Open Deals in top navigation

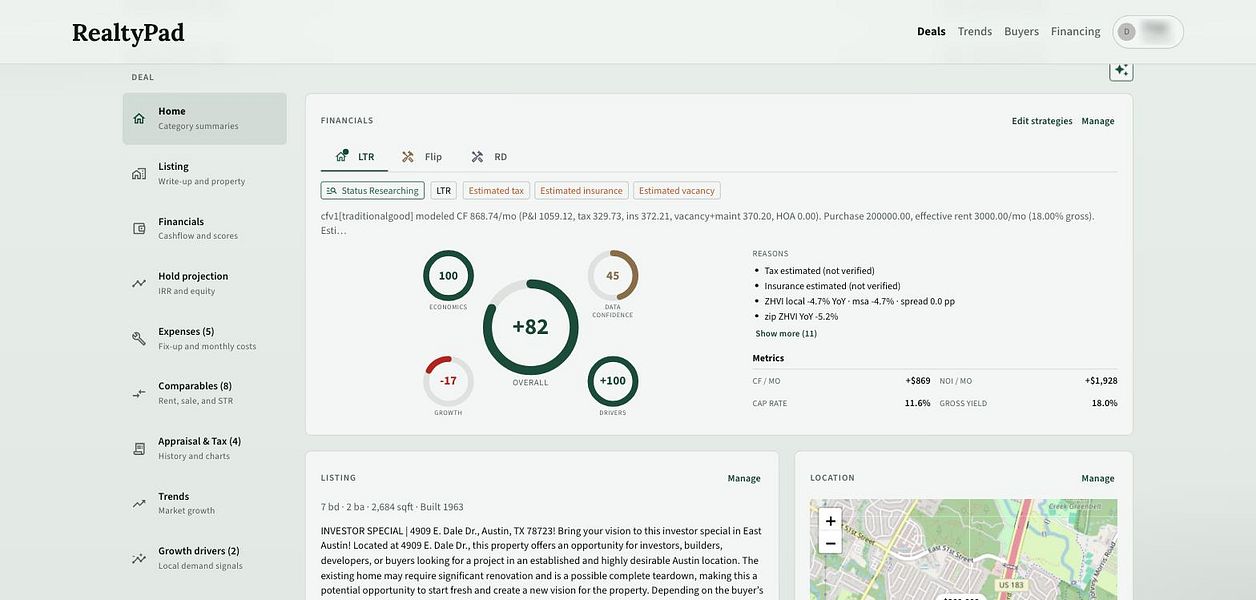point(931,31)
